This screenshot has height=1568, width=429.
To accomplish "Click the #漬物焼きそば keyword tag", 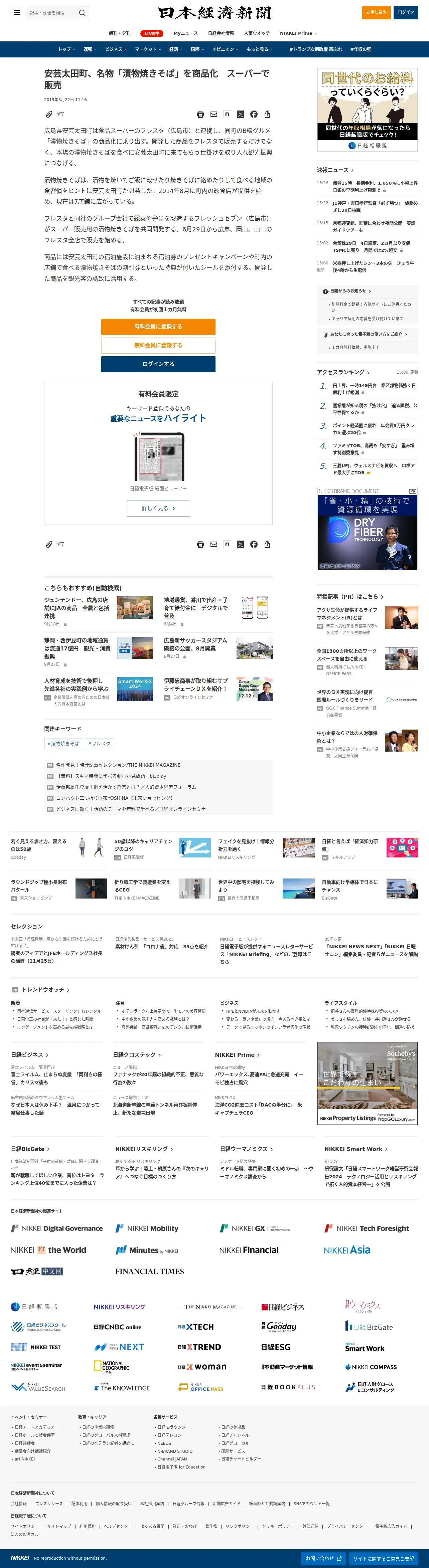I will coord(63,743).
